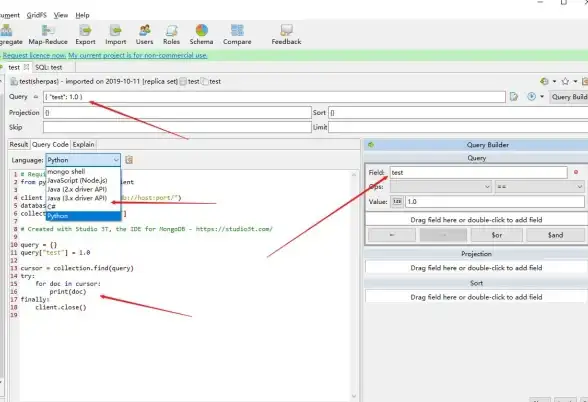This screenshot has width=588, height=402.
Task: Click the value type icon next to Value
Action: tap(397, 201)
